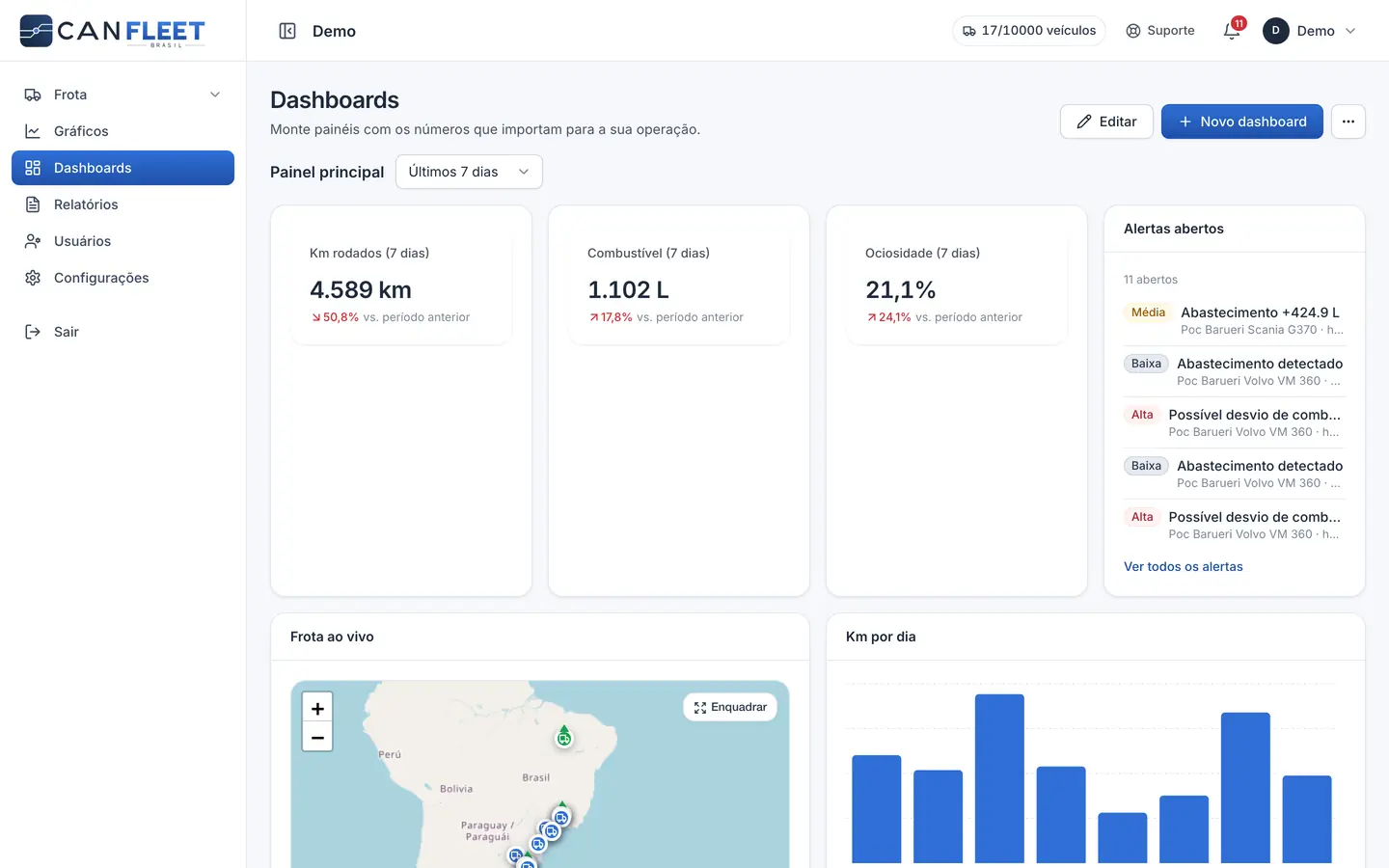Select the tallest bar in Km por dia chart
This screenshot has width=1389, height=868.
tap(999, 778)
